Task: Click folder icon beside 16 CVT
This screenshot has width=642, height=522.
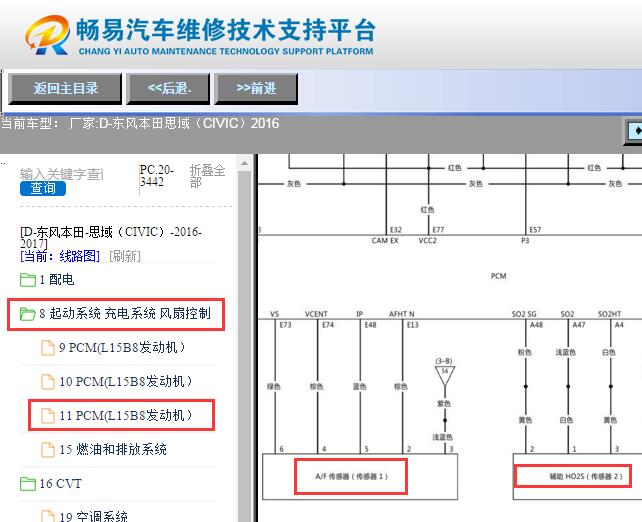Action: tap(27, 484)
